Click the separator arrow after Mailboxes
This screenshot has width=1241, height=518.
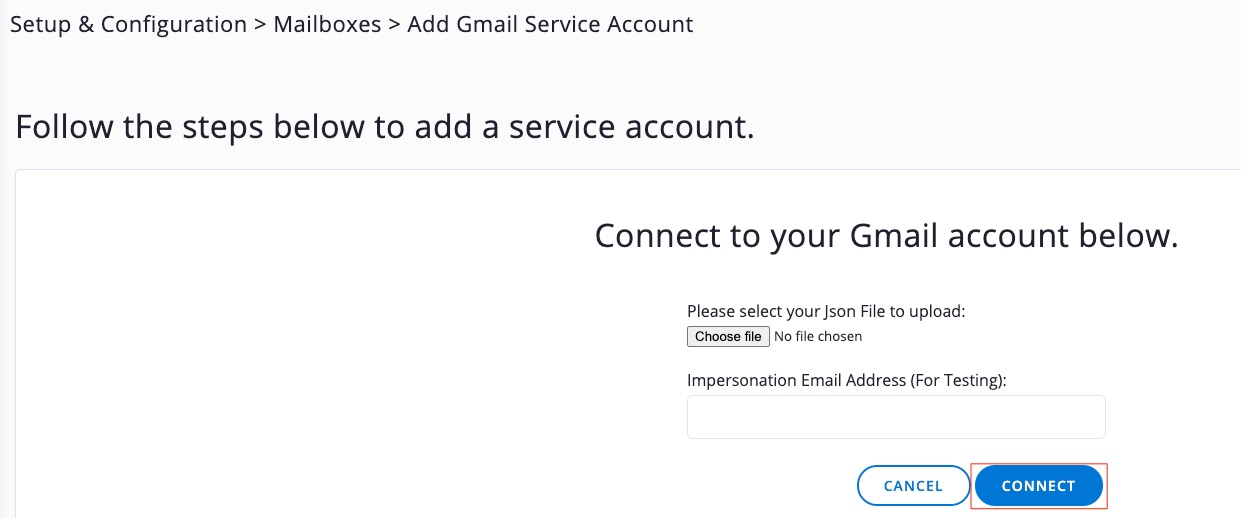click(394, 25)
